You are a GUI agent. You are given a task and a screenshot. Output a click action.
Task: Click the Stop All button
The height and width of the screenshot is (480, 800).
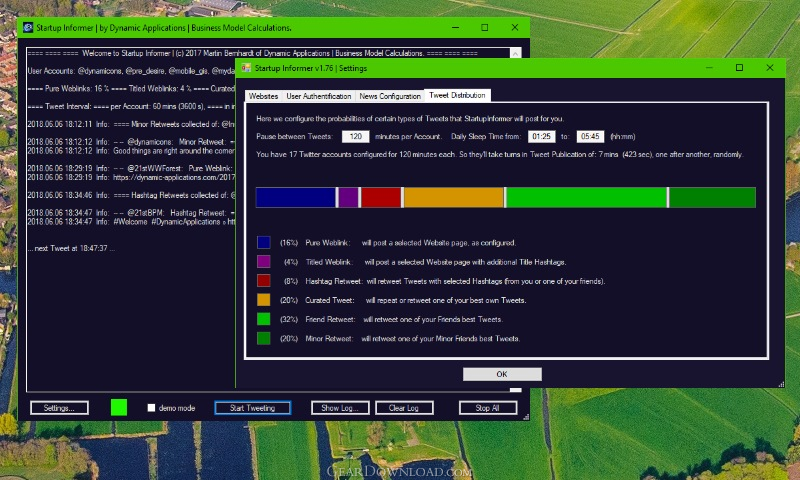[x=488, y=408]
